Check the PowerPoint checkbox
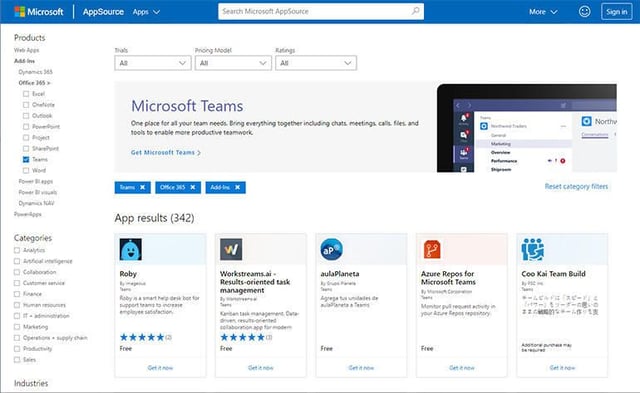This screenshot has height=393, width=640. (26, 127)
